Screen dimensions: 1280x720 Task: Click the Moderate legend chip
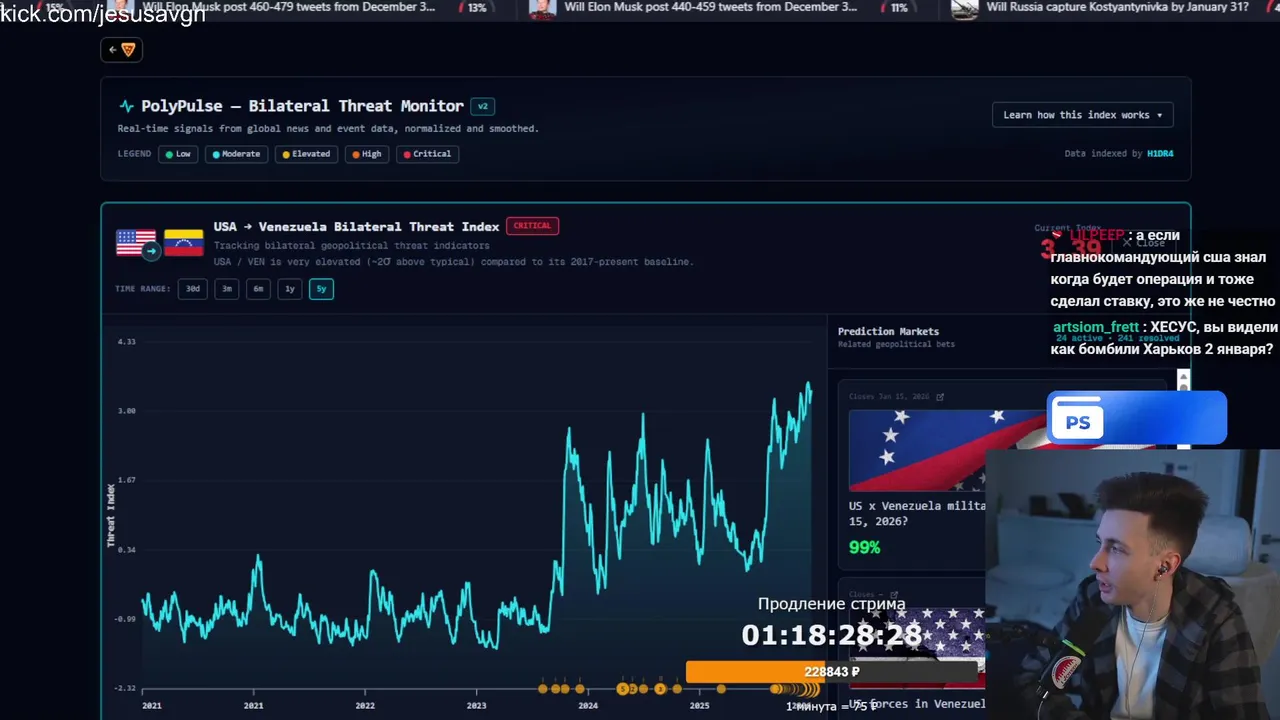point(236,154)
